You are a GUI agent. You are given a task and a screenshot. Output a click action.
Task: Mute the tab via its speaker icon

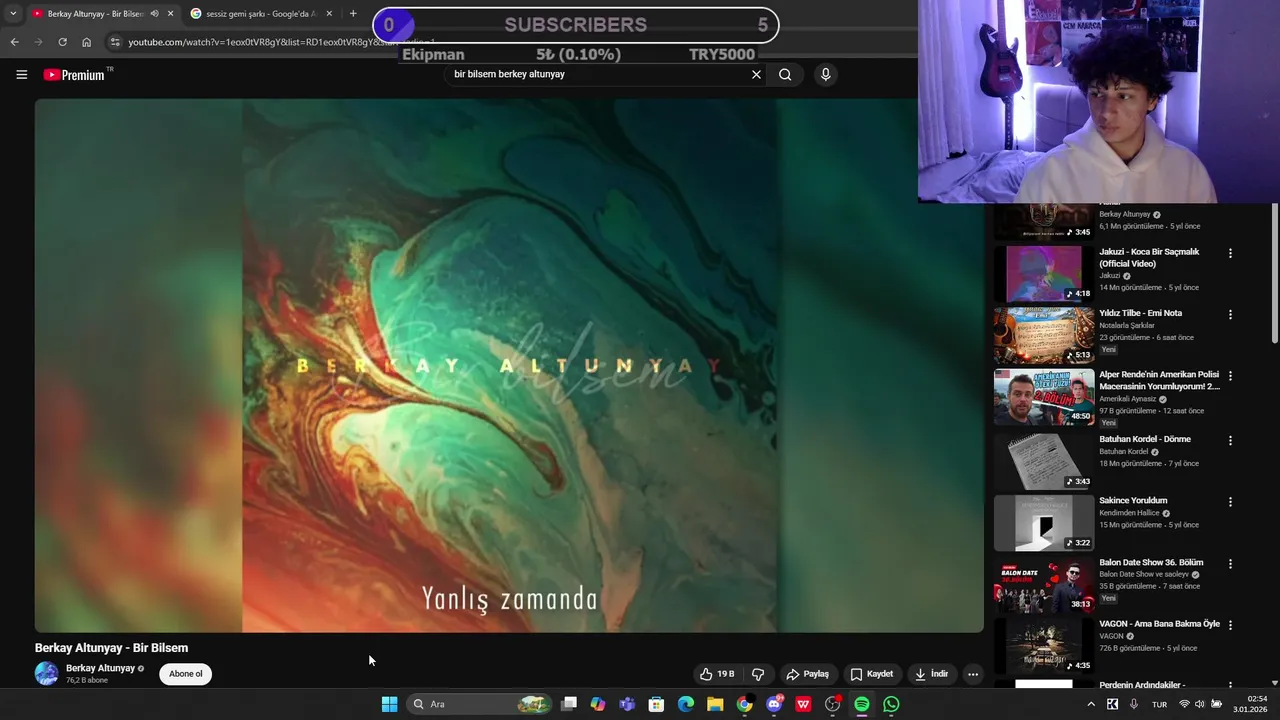tap(154, 14)
